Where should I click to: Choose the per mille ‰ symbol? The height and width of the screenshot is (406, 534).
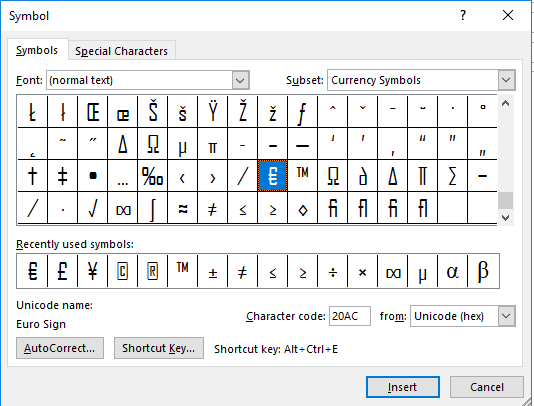pyautogui.click(x=153, y=176)
